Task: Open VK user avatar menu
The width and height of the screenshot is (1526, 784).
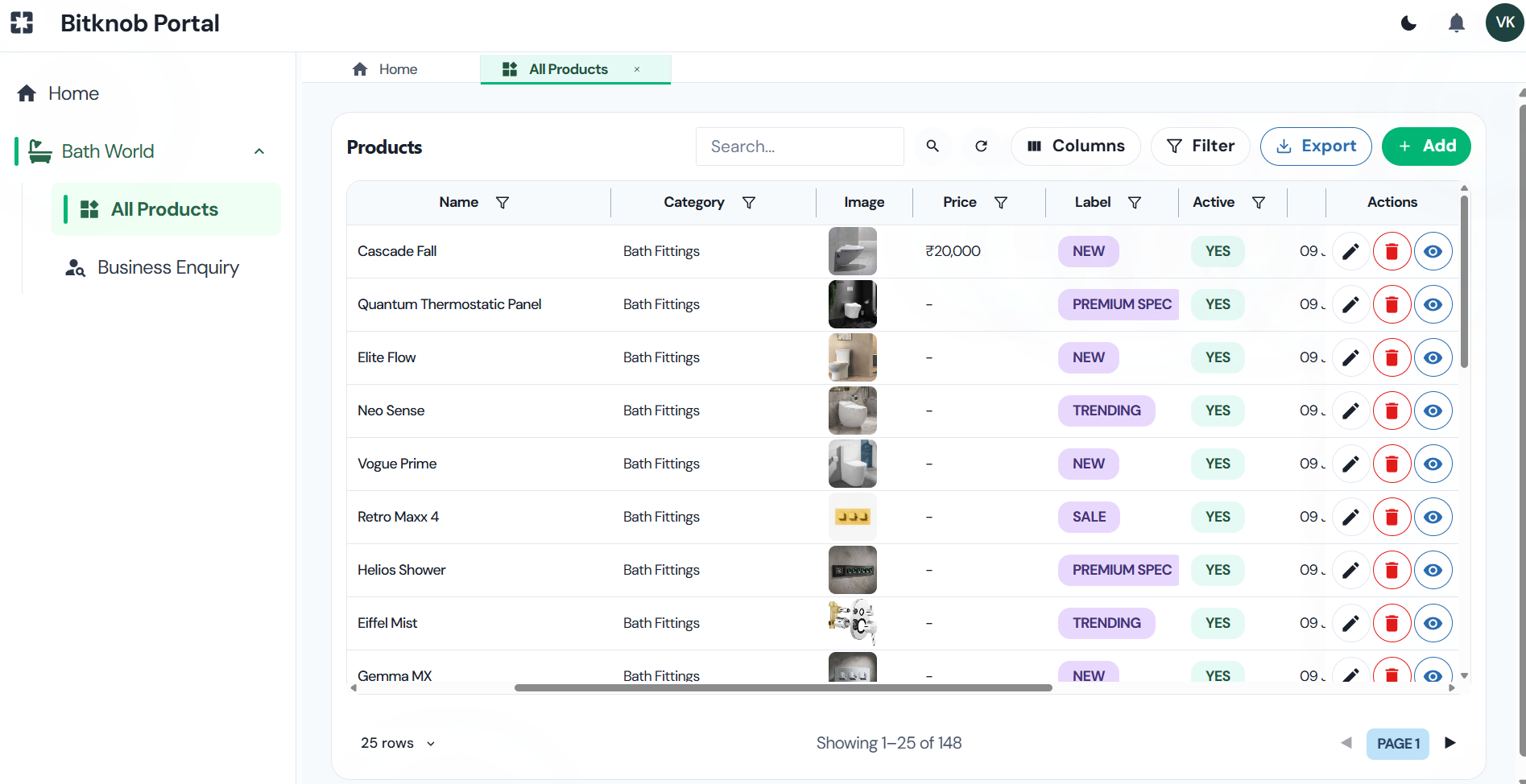Action: [x=1505, y=22]
